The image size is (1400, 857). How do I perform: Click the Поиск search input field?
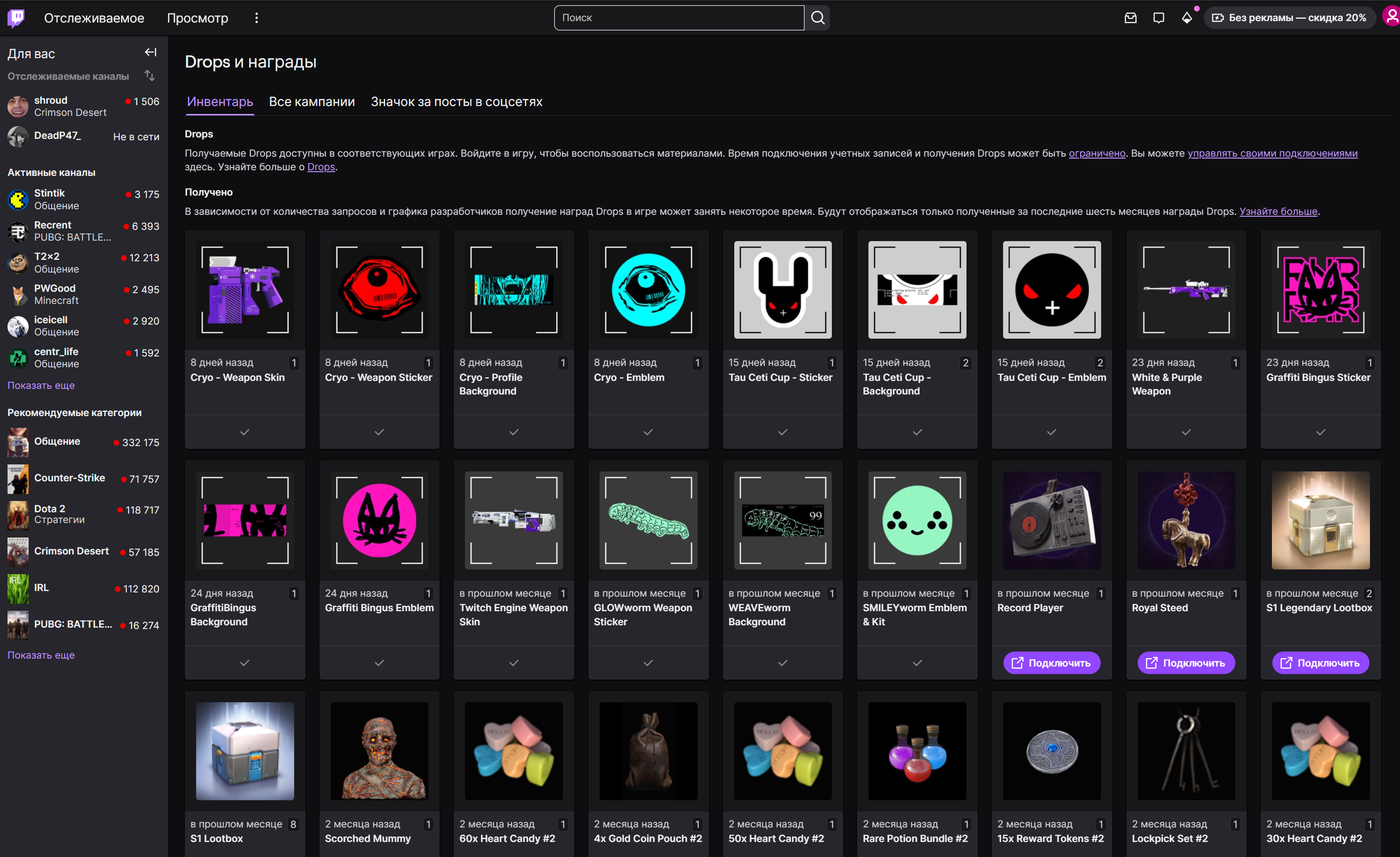(678, 18)
